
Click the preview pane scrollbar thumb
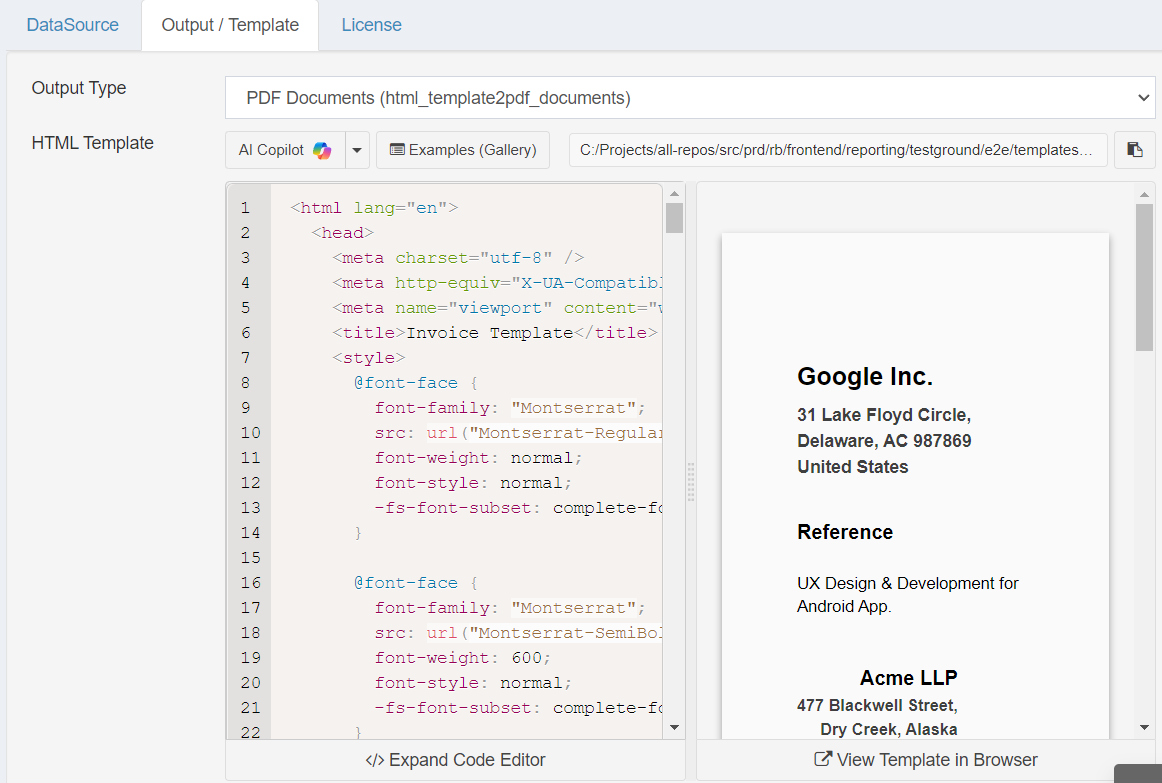point(1144,277)
